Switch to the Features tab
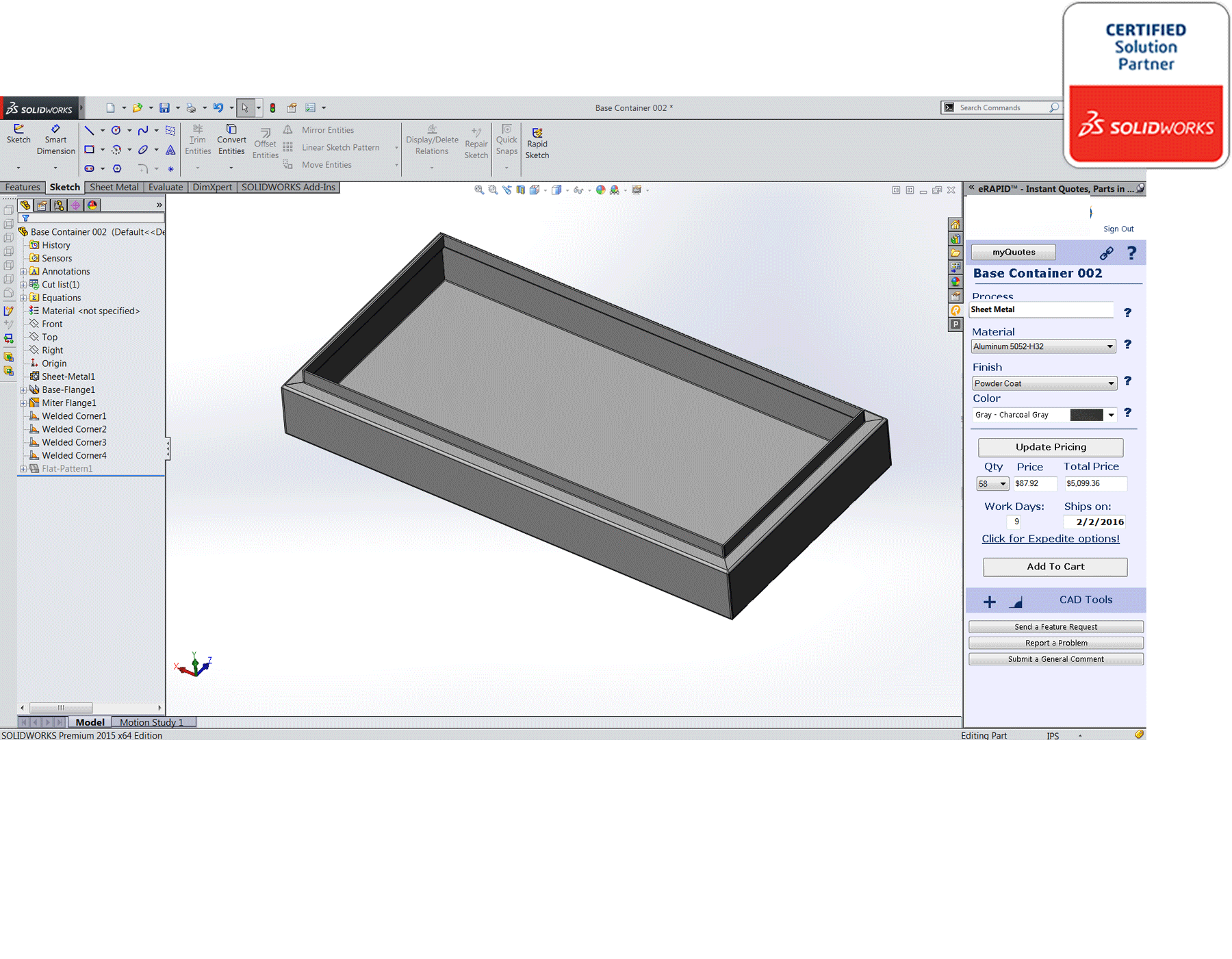The height and width of the screenshot is (959, 1232). [23, 188]
